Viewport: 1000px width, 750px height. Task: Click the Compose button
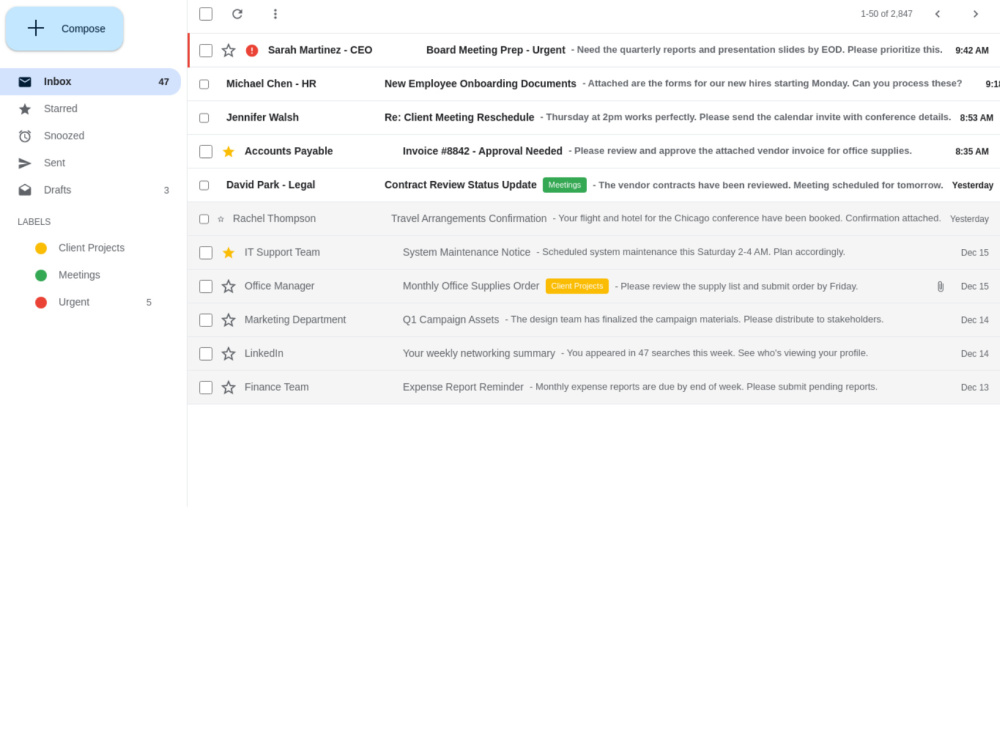(64, 29)
